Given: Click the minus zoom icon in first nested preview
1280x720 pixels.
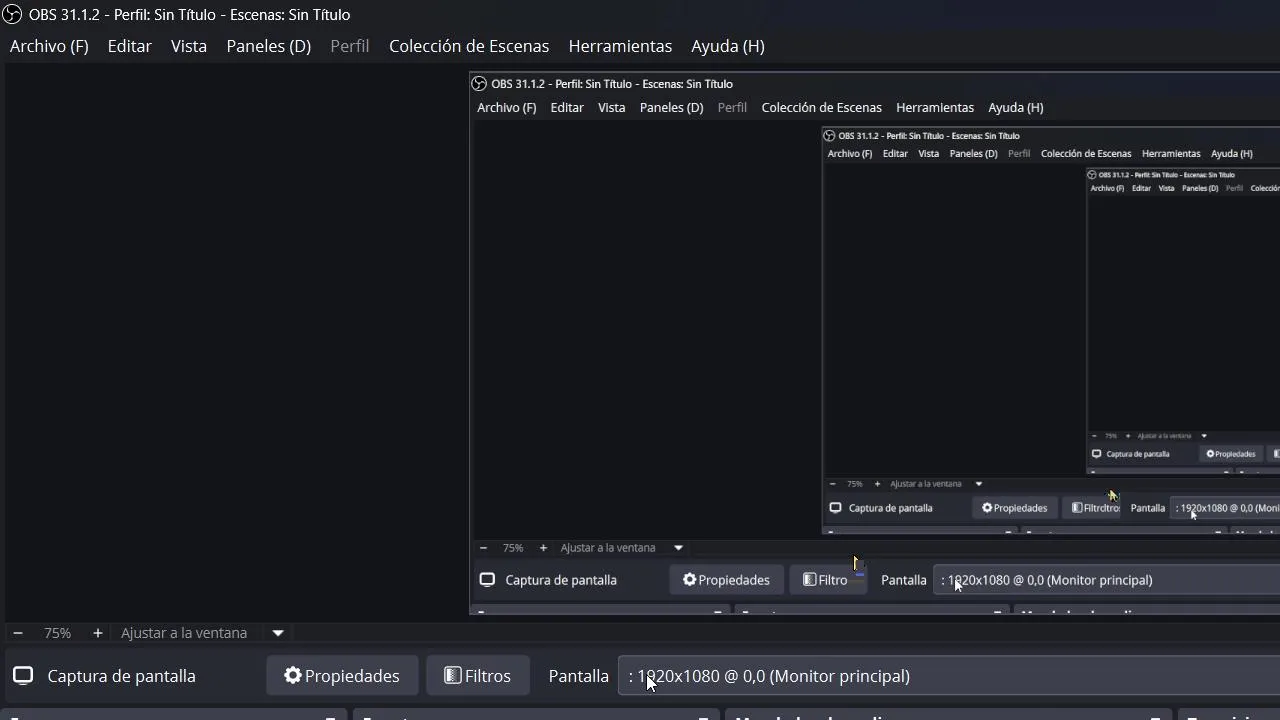Looking at the screenshot, I should (x=483, y=548).
